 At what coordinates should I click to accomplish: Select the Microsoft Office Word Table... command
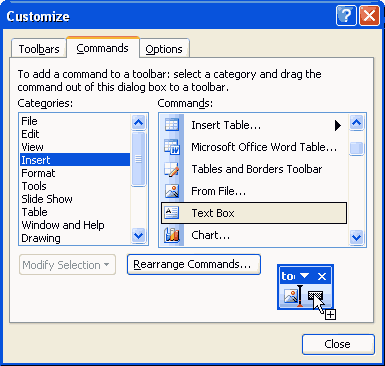(x=264, y=147)
